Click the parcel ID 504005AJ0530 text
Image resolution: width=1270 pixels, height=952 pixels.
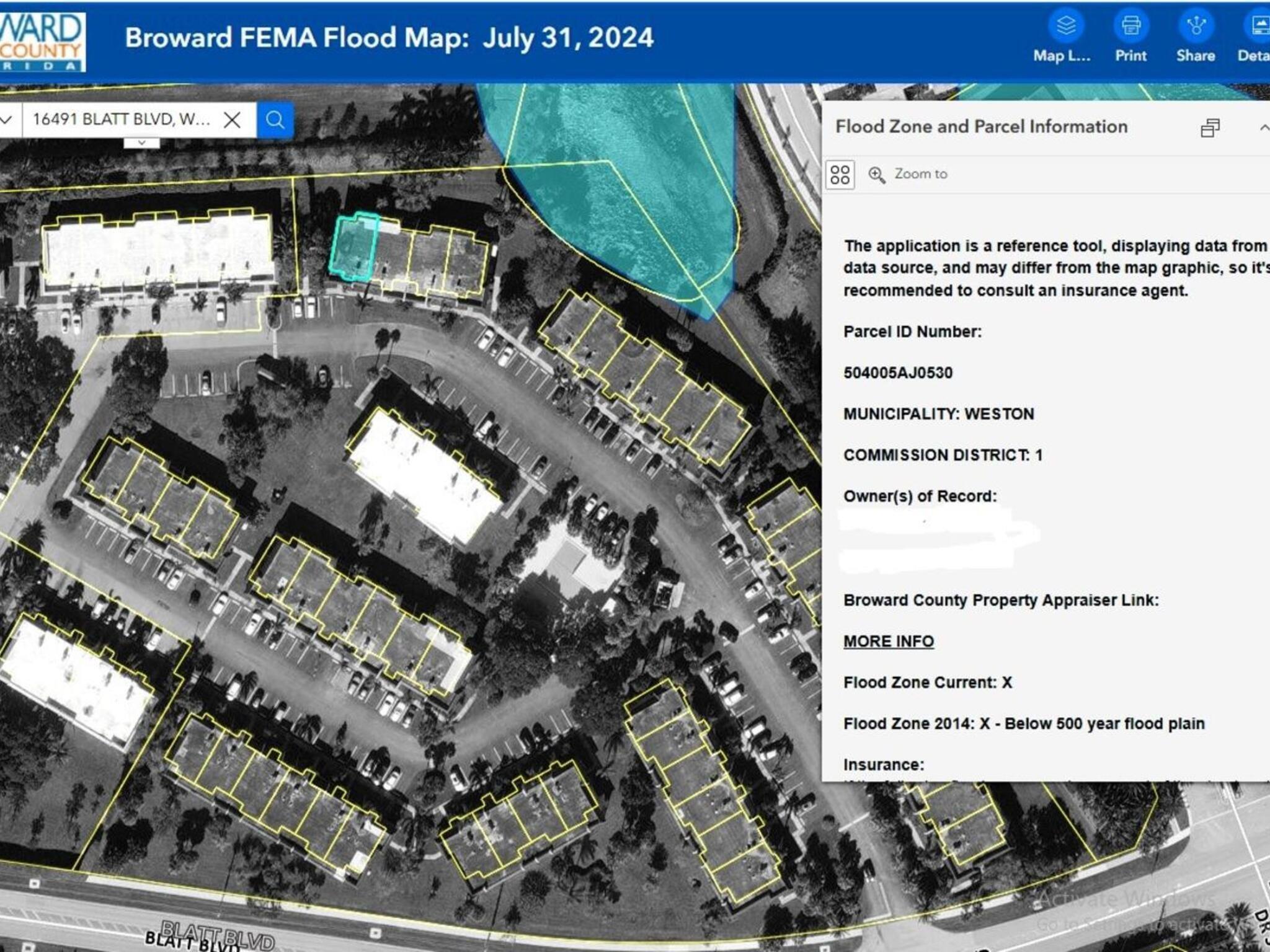897,372
